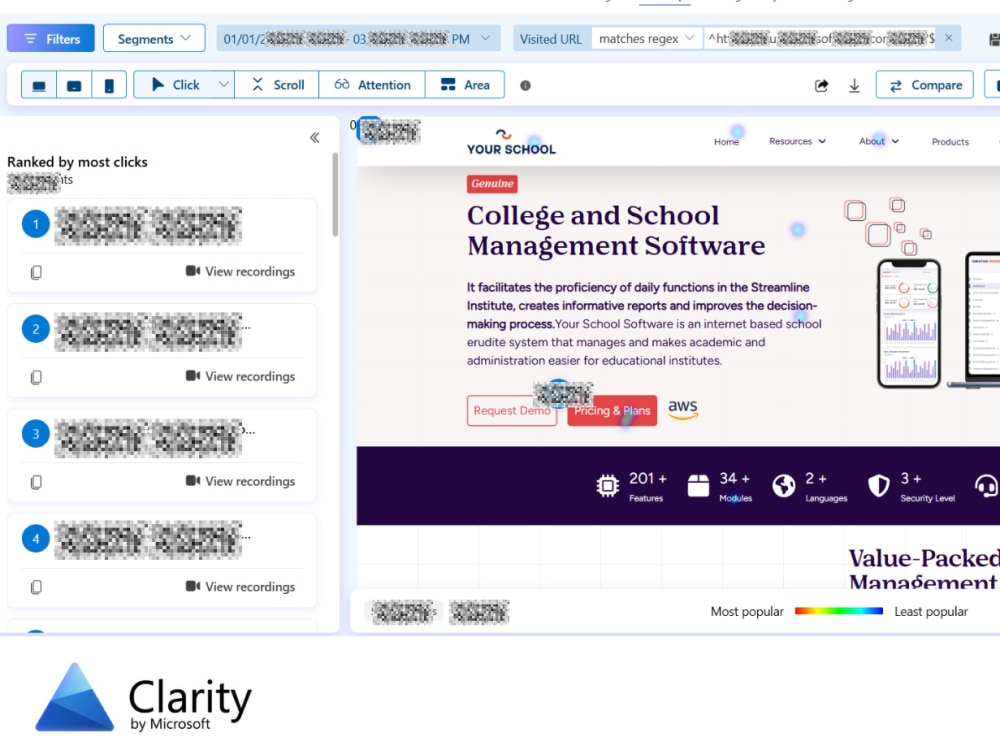Click the aws logo
Screen dimensions: 1000x750
tap(683, 409)
